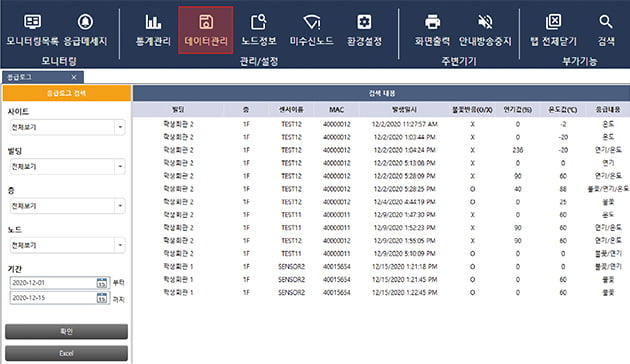Click the 검색 magnifier search icon
Viewport: 630px width, 364px height.
pos(605,22)
